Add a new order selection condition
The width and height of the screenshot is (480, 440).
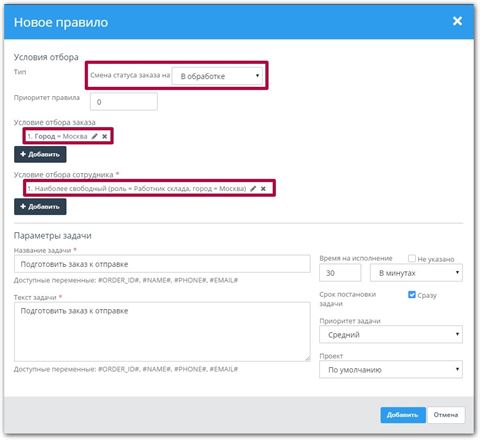click(40, 154)
